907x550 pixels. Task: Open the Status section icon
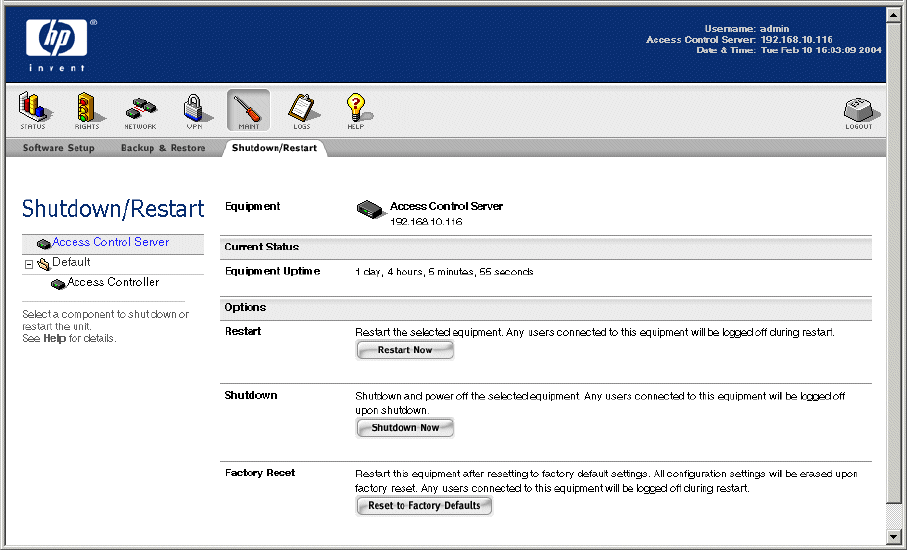(x=33, y=110)
